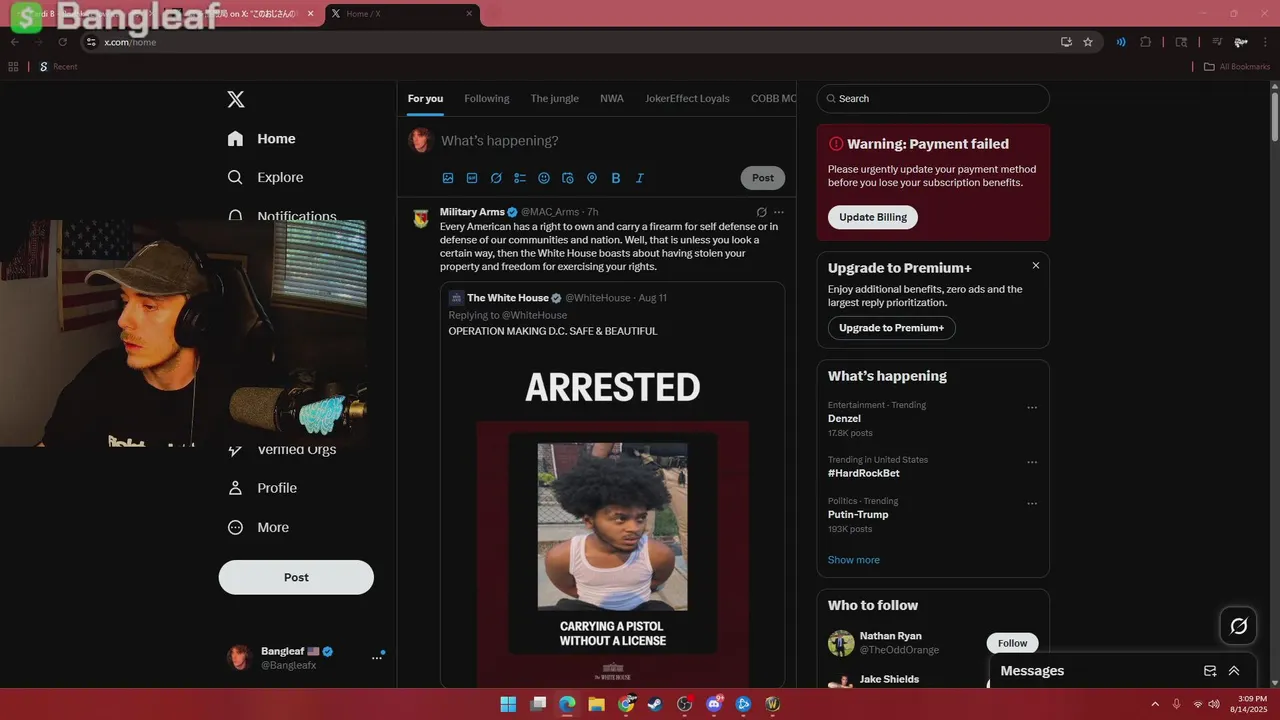
Task: Open Chrome three-dot menu
Action: (x=1265, y=42)
